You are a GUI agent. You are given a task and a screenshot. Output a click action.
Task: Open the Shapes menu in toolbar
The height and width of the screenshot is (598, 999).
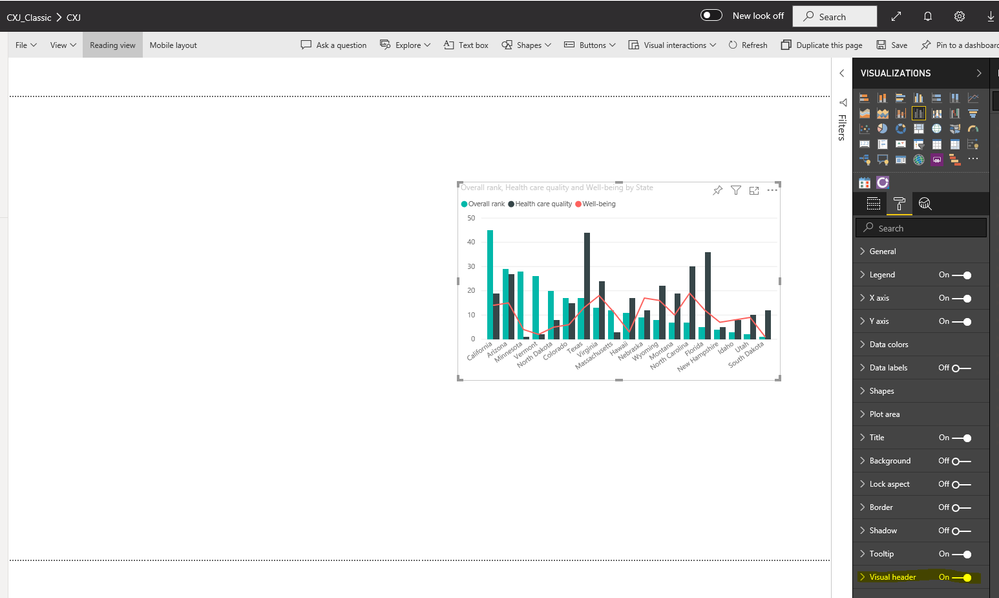coord(526,45)
